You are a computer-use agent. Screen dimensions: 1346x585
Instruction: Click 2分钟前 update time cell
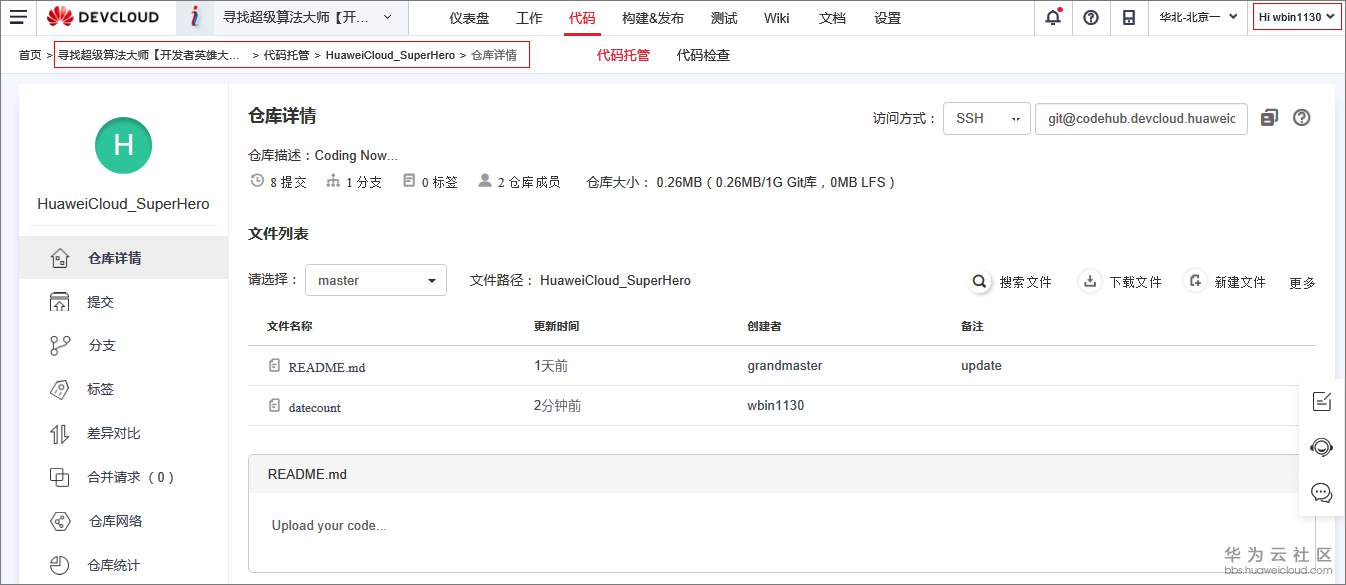[x=557, y=406]
